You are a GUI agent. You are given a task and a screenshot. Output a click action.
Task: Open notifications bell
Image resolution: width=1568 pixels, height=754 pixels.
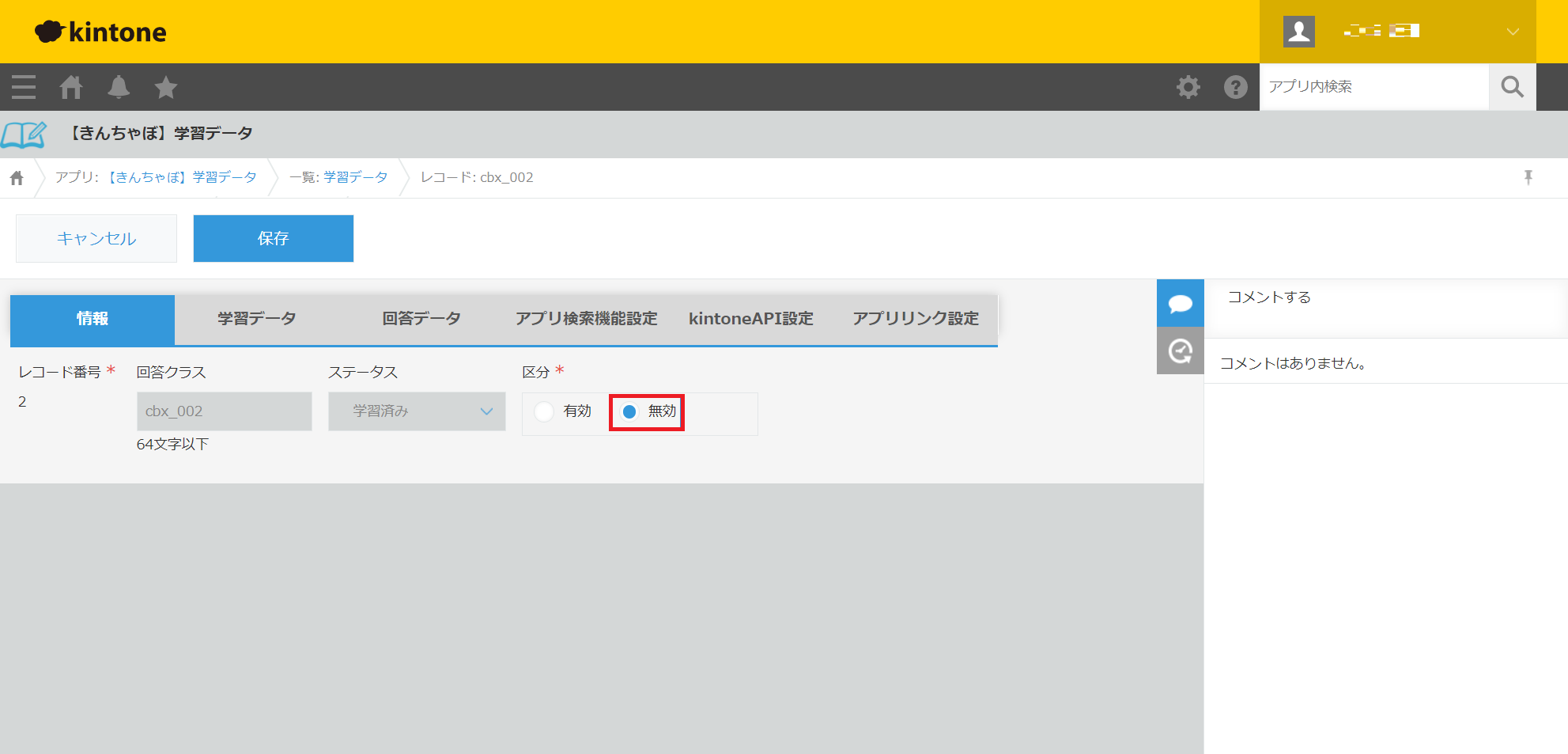coord(119,87)
